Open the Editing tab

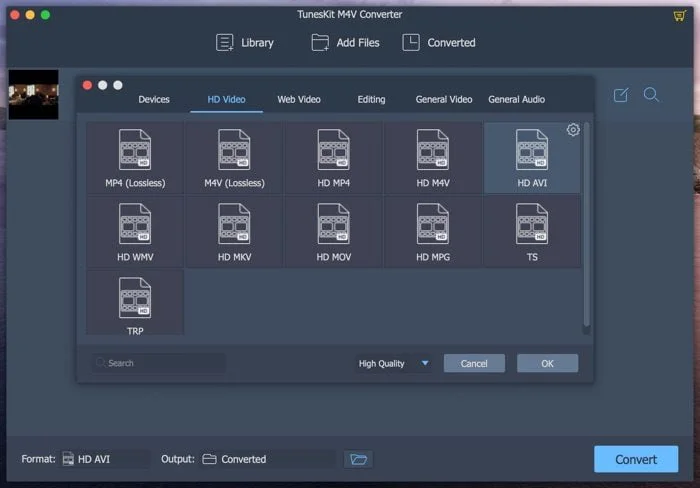click(x=371, y=100)
